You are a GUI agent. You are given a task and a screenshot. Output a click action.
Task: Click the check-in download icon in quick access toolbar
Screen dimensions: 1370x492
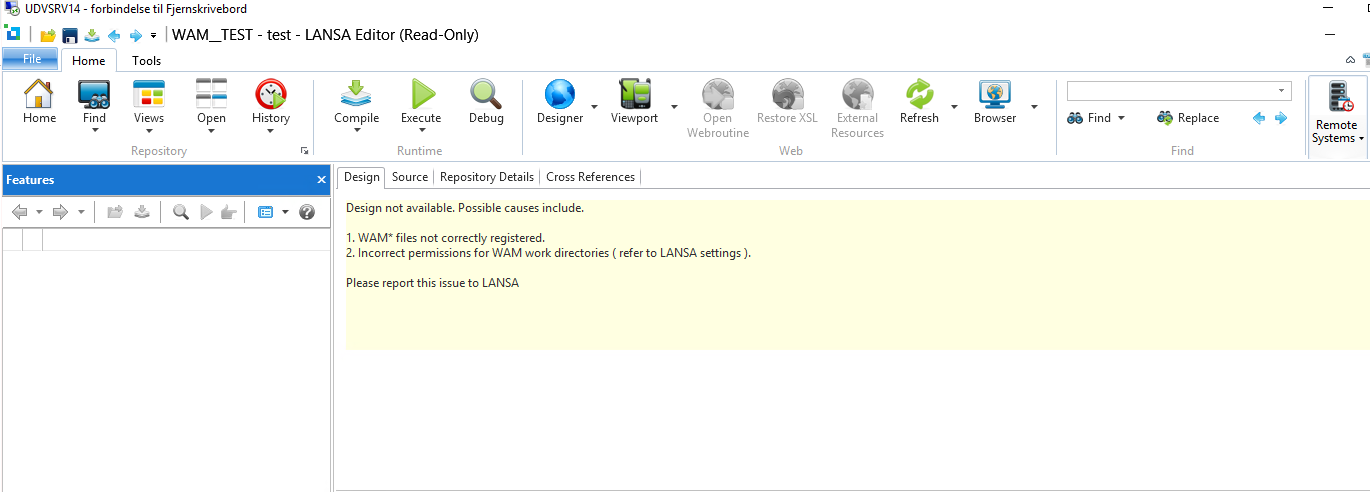tap(92, 35)
